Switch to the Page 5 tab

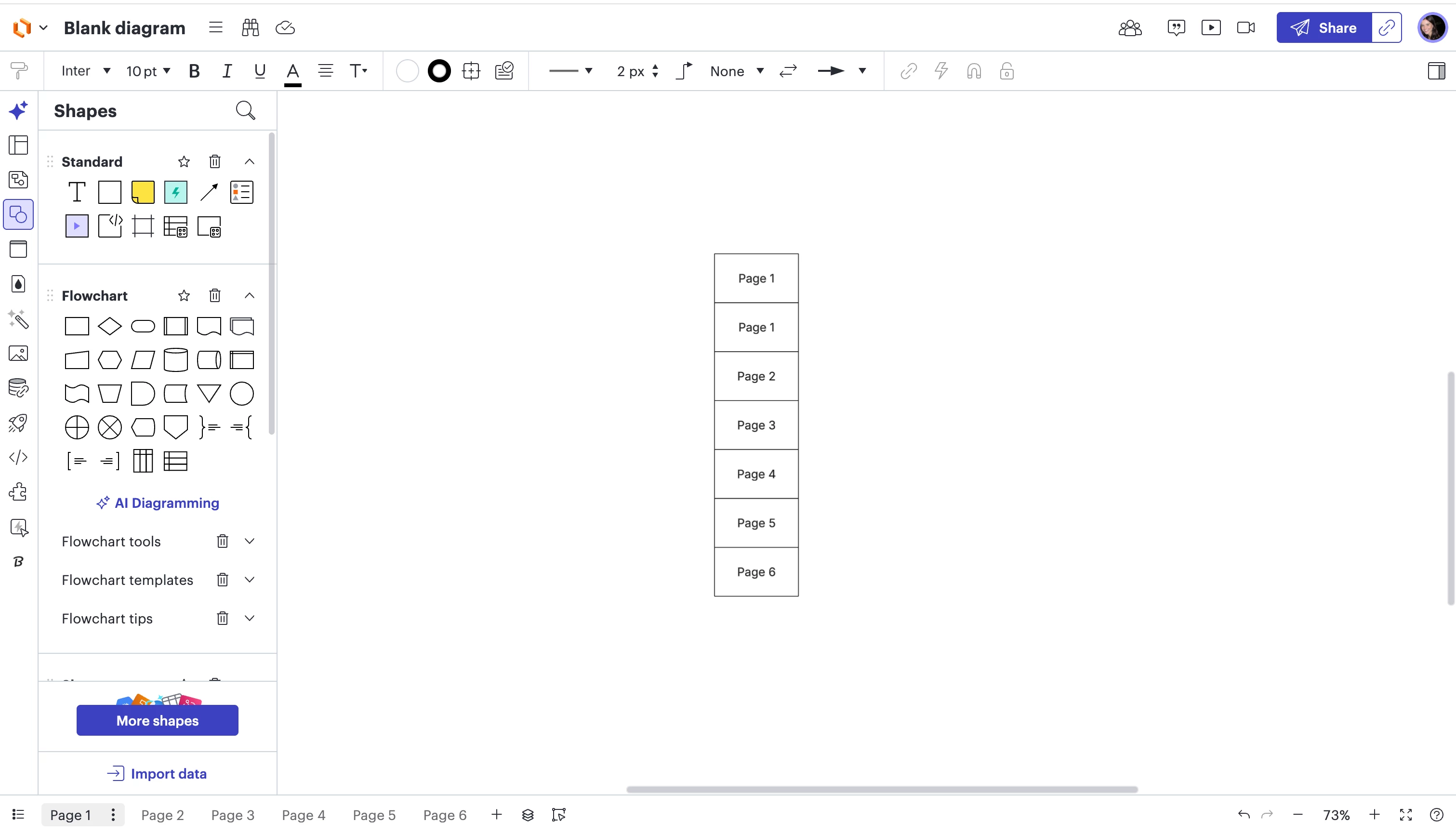(374, 815)
